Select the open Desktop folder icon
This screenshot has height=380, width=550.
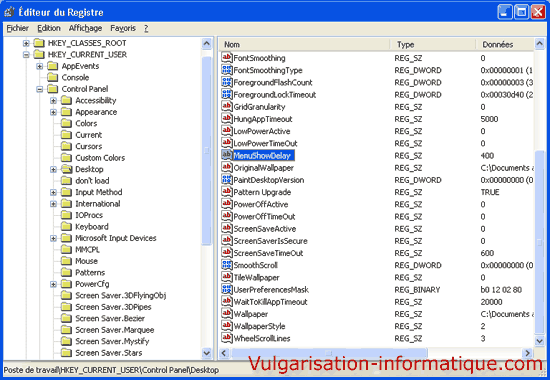click(66, 169)
